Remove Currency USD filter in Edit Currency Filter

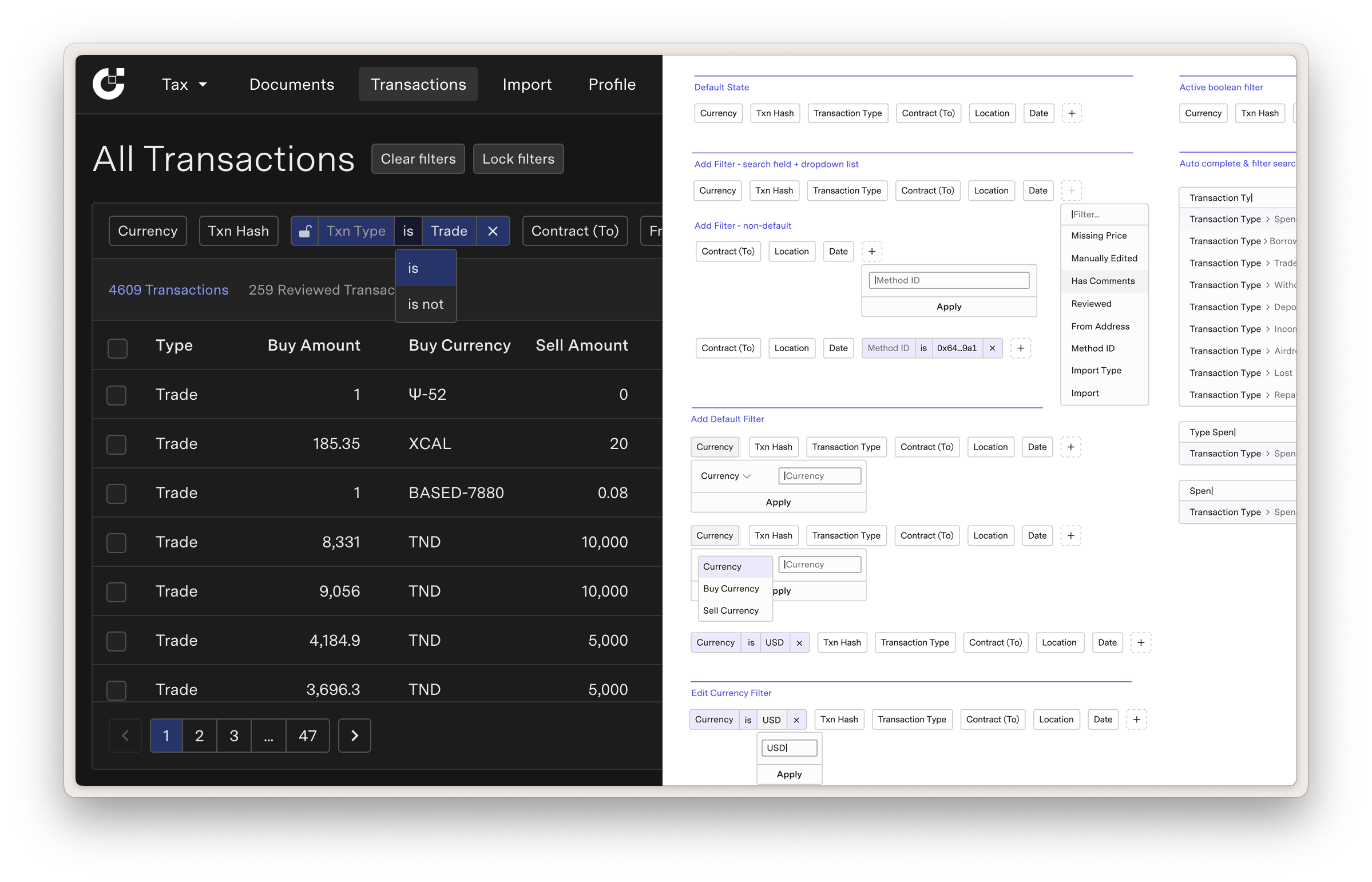pyautogui.click(x=796, y=721)
